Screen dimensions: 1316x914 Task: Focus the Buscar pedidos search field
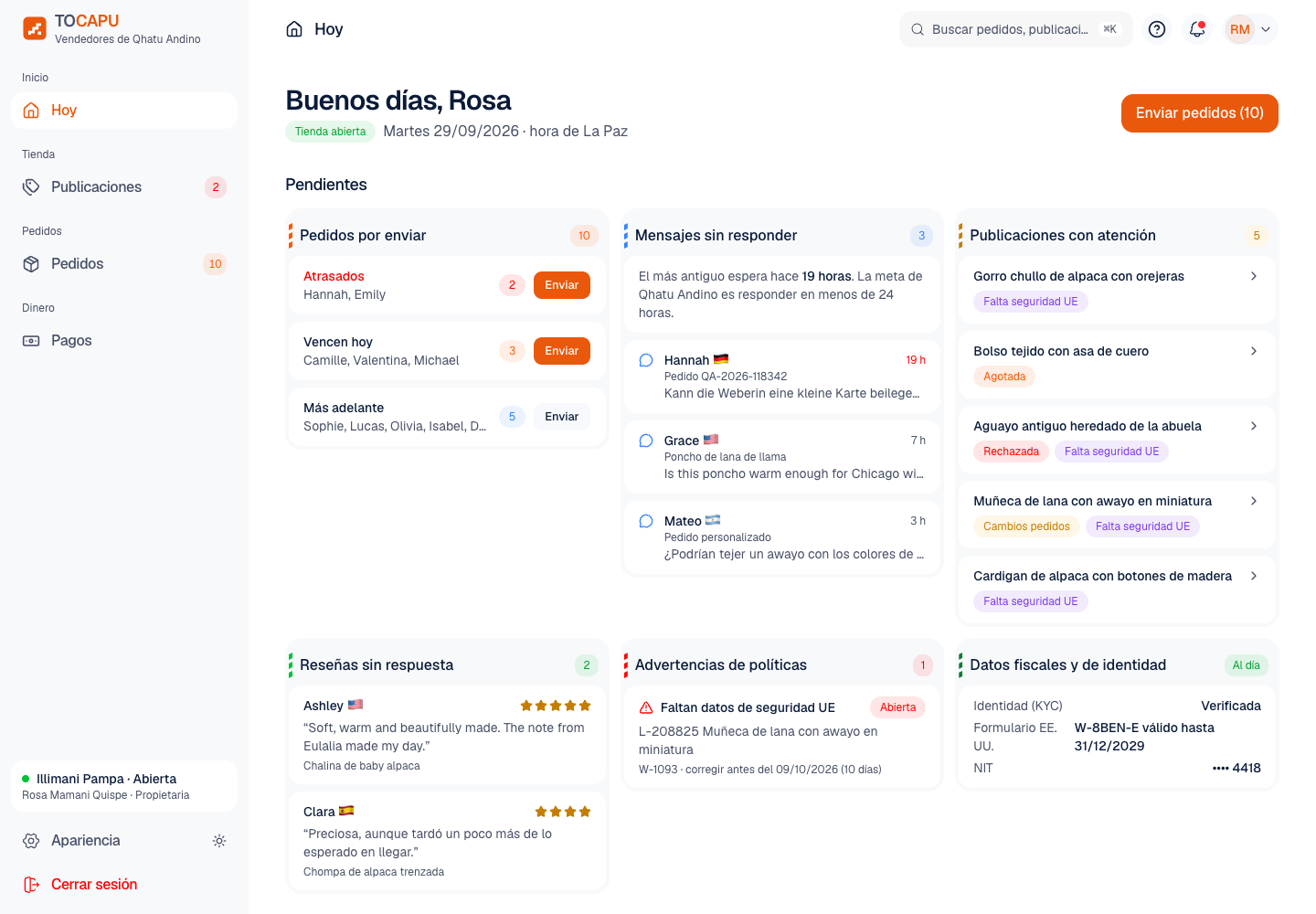tap(1015, 29)
